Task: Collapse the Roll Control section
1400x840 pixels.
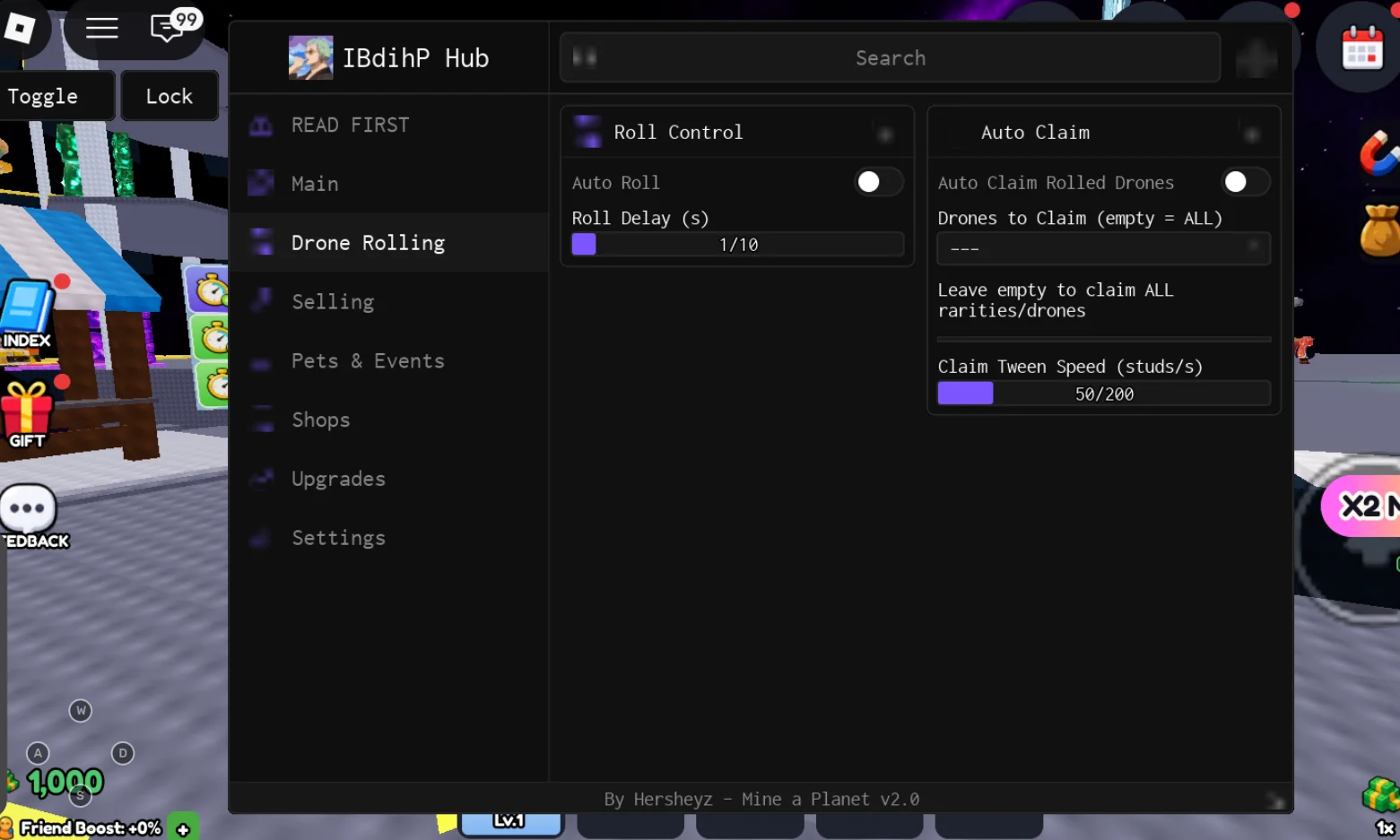Action: click(x=885, y=134)
